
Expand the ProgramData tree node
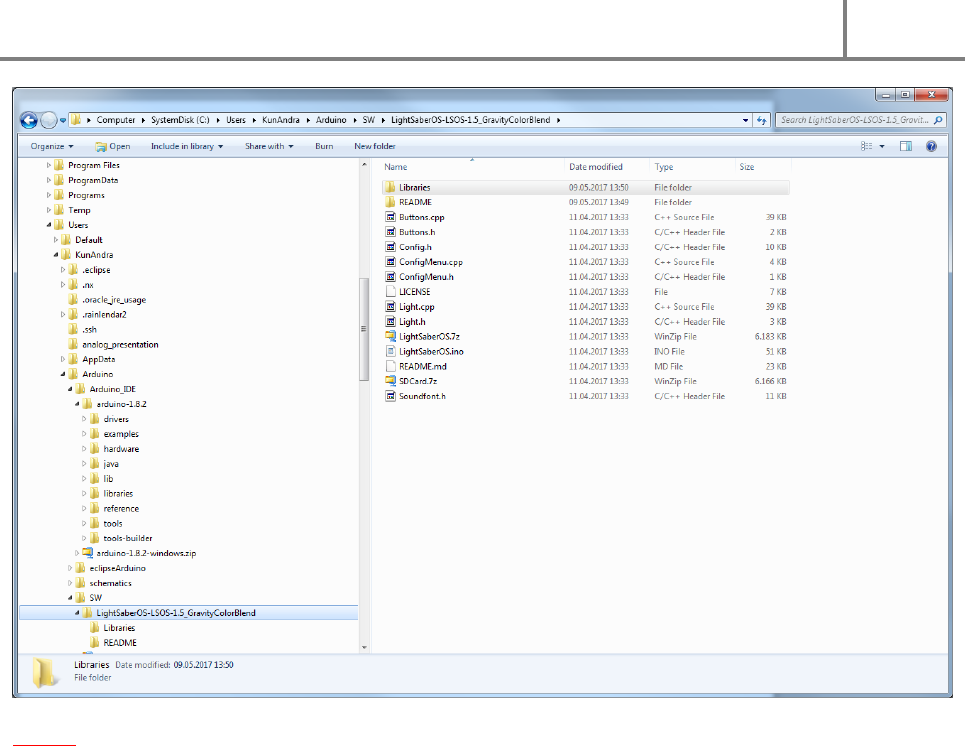click(x=49, y=180)
